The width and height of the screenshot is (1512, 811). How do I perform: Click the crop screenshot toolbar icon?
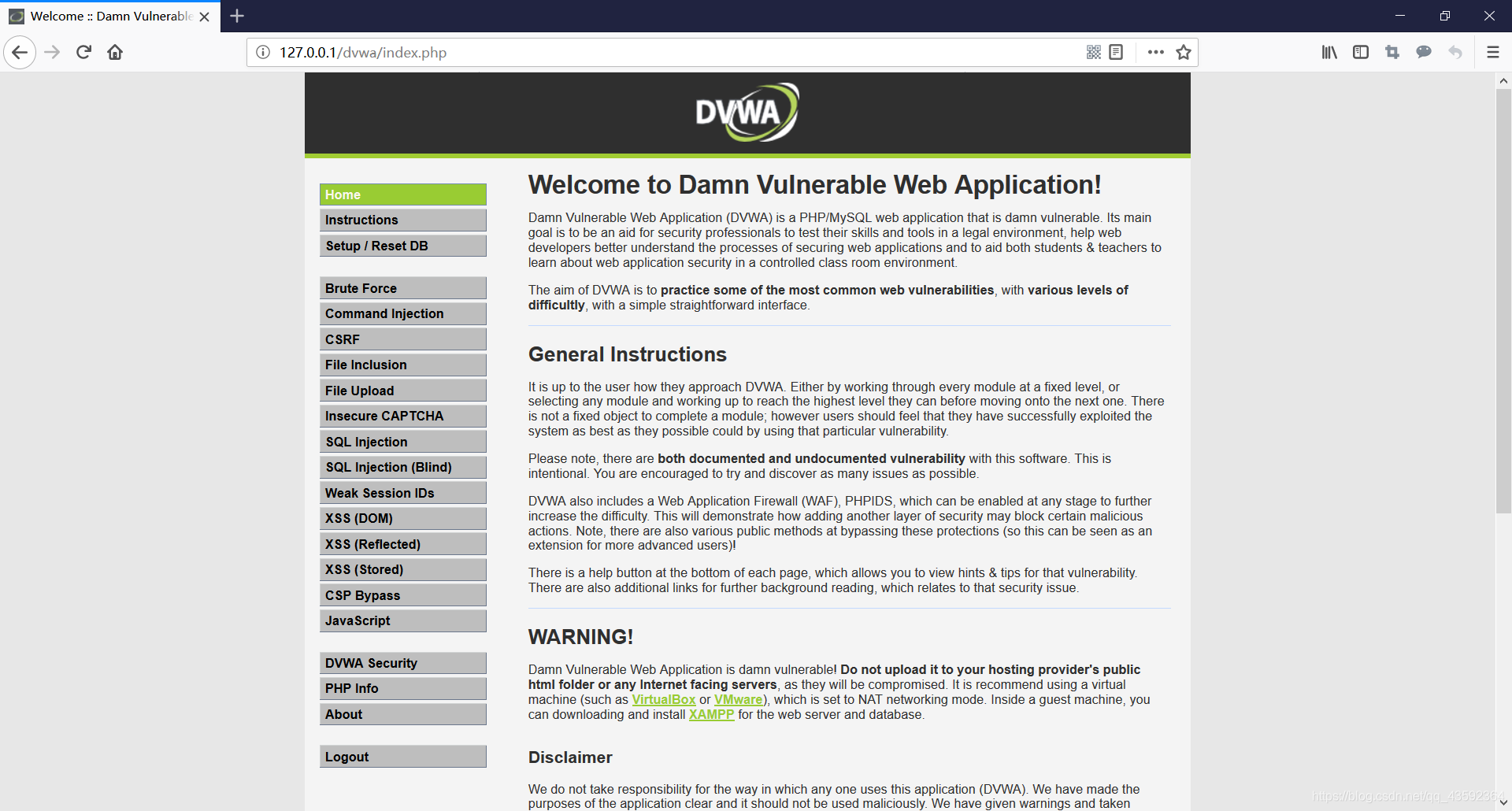point(1392,53)
